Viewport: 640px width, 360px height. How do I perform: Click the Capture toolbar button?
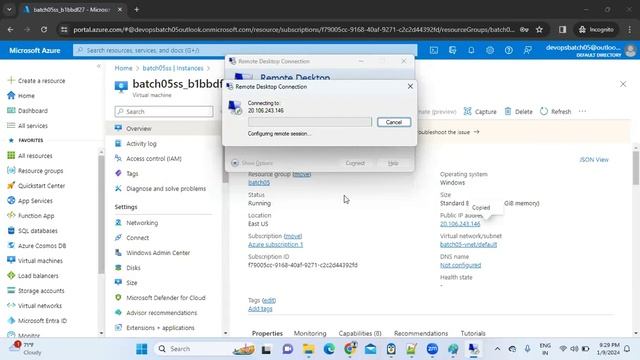point(480,111)
